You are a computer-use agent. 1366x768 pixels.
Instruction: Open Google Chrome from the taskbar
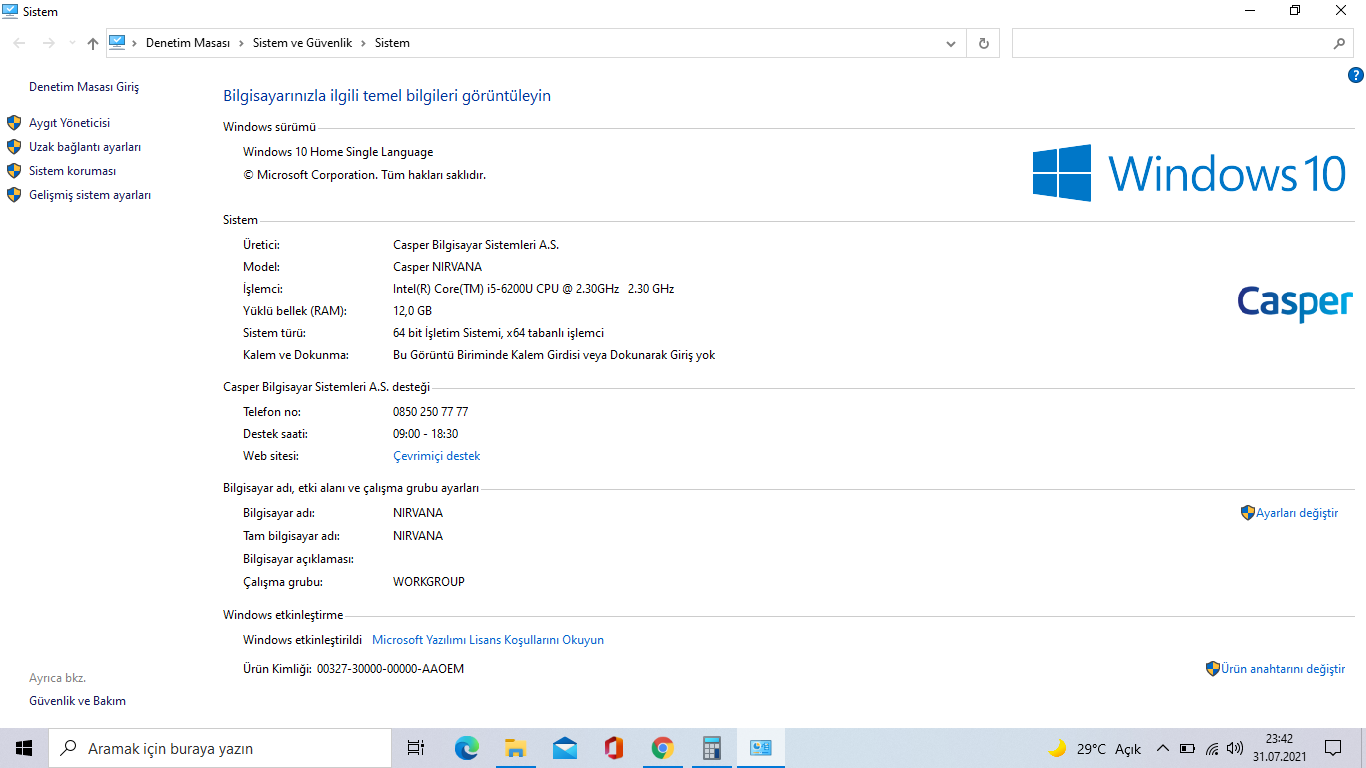[662, 748]
